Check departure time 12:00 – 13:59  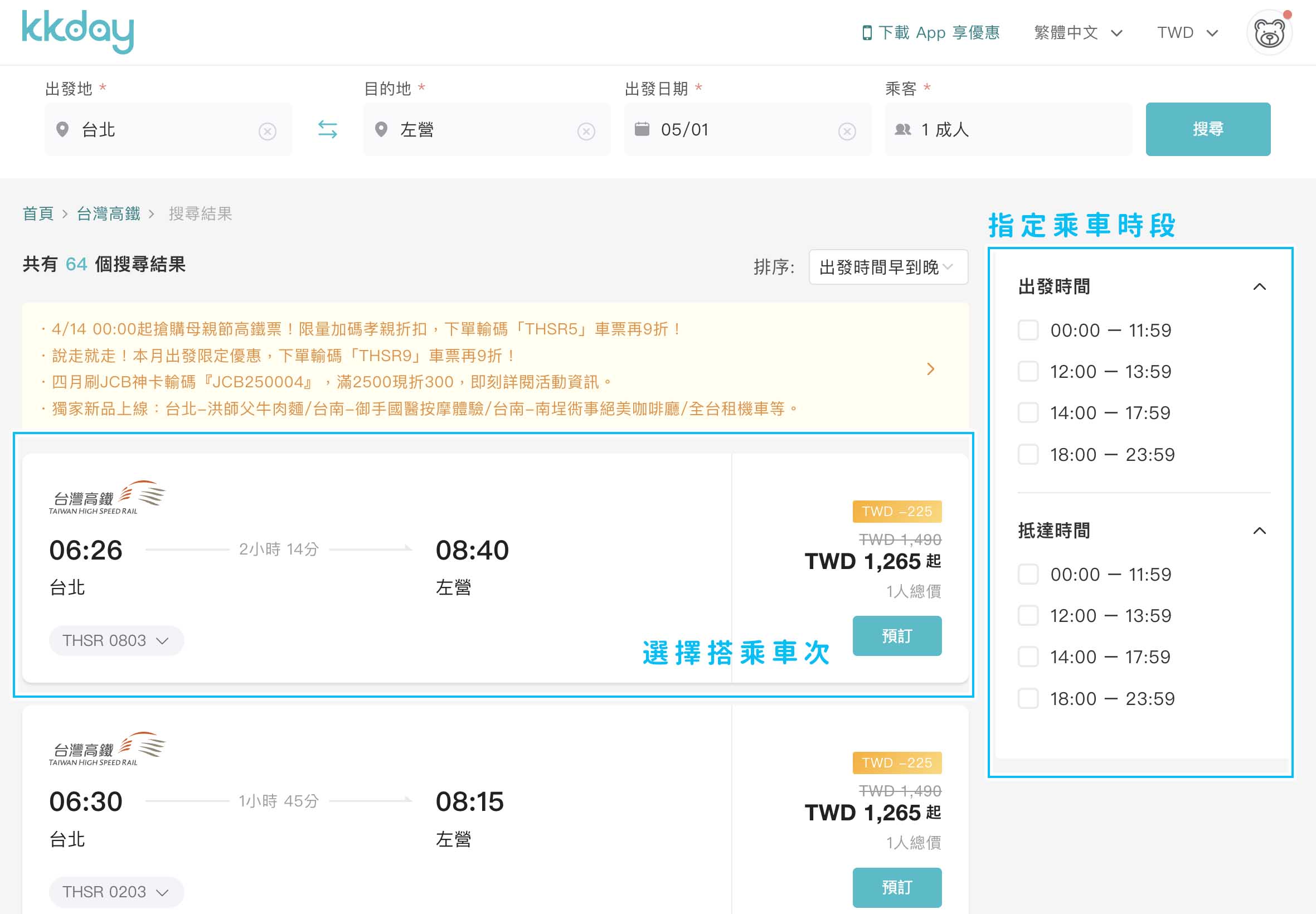1028,372
